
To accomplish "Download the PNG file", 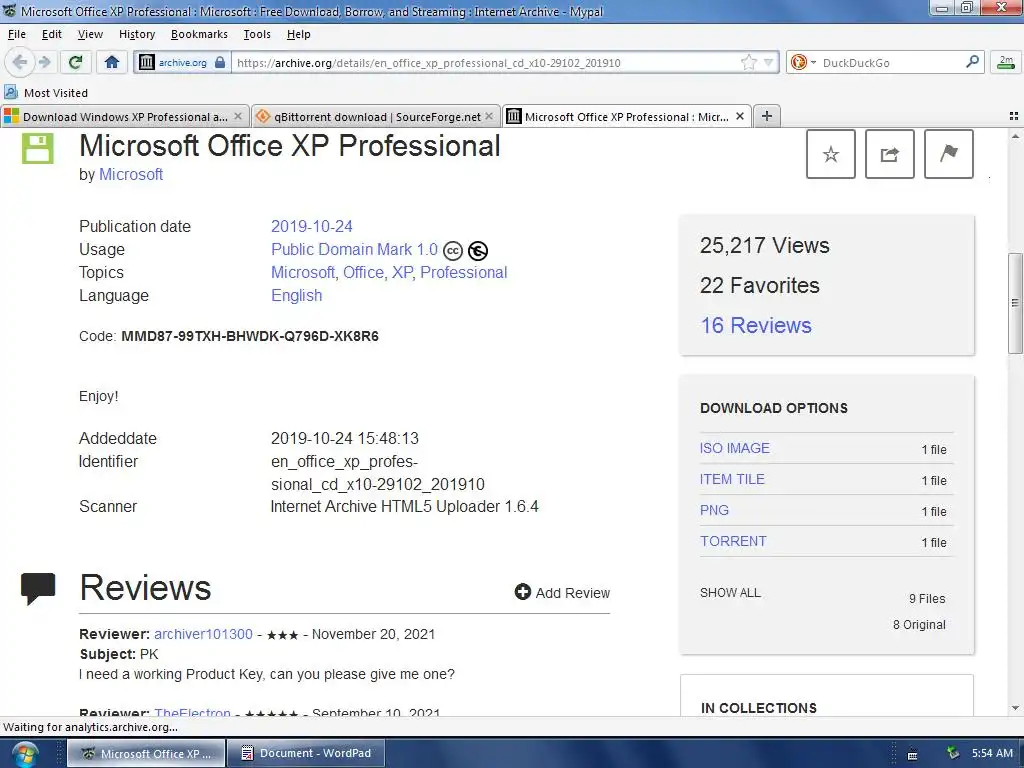I will point(714,510).
